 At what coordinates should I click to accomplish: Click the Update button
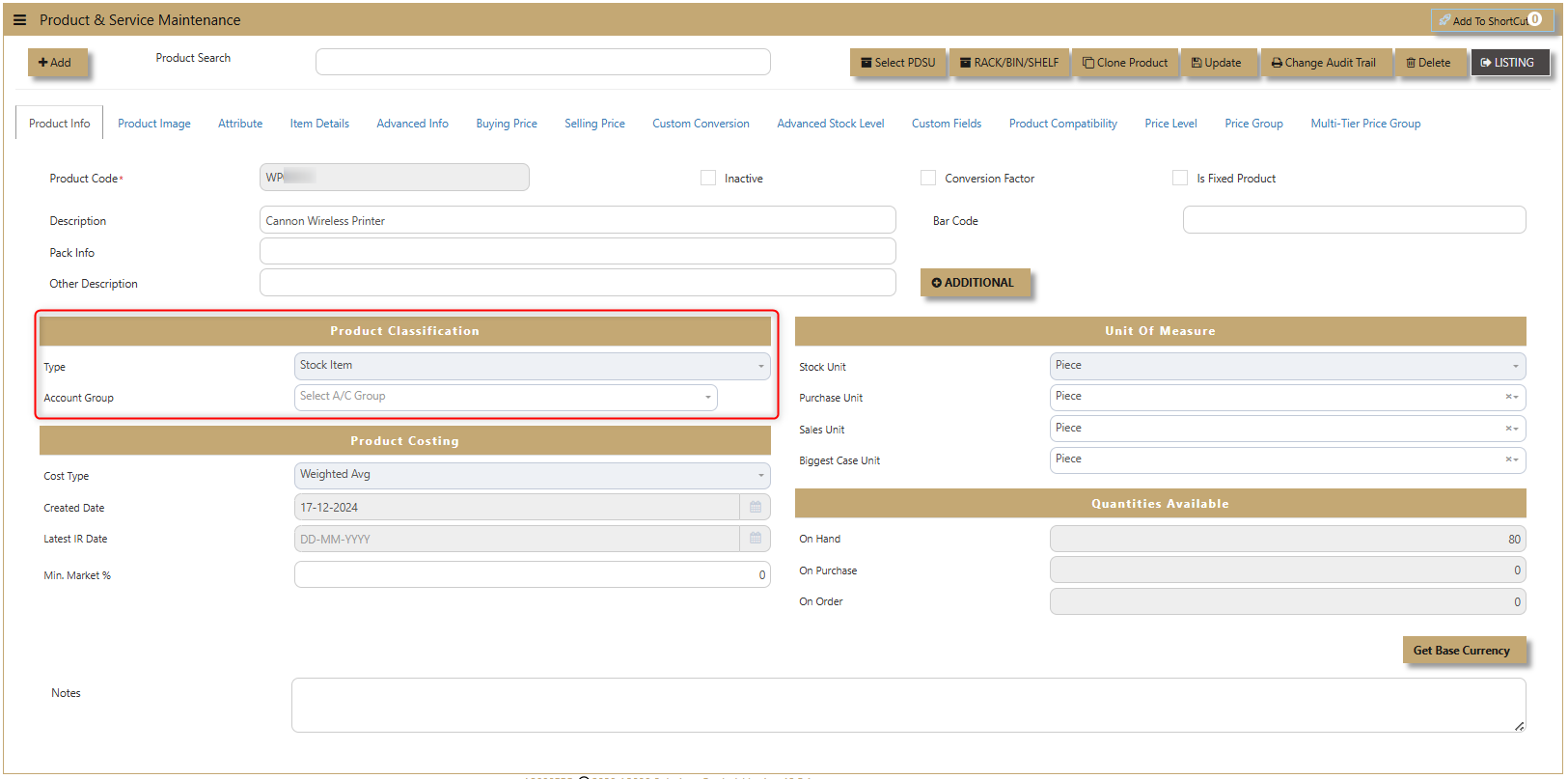1218,63
